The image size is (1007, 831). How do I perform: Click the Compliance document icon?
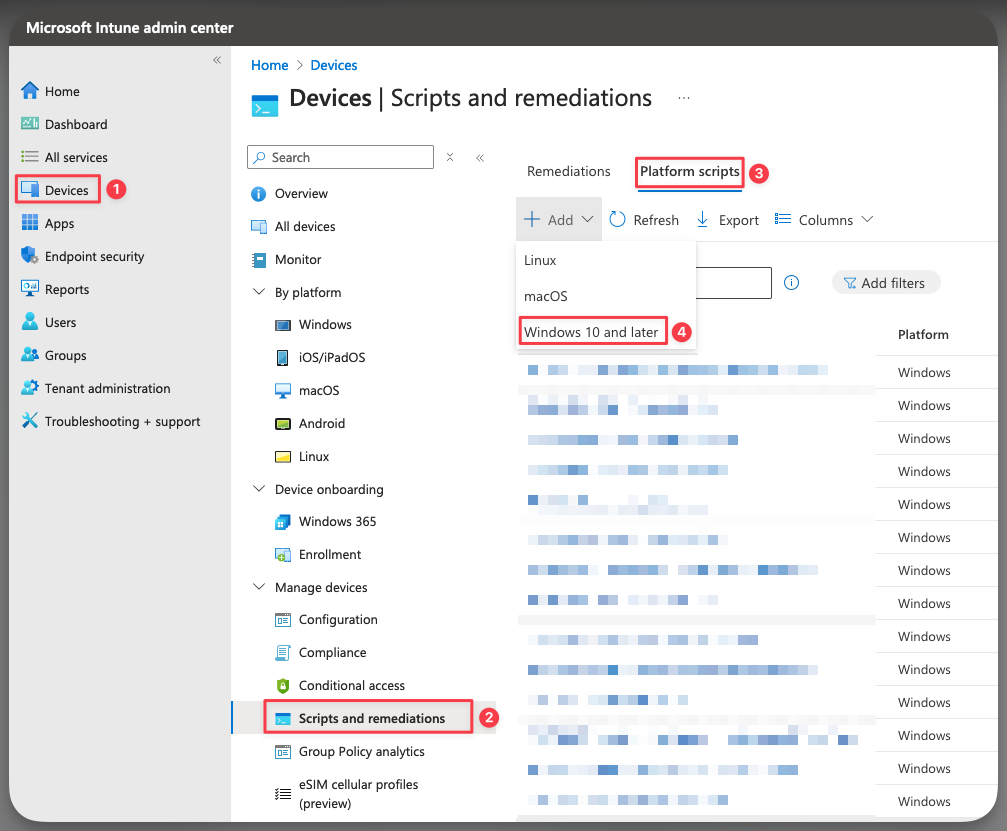283,652
